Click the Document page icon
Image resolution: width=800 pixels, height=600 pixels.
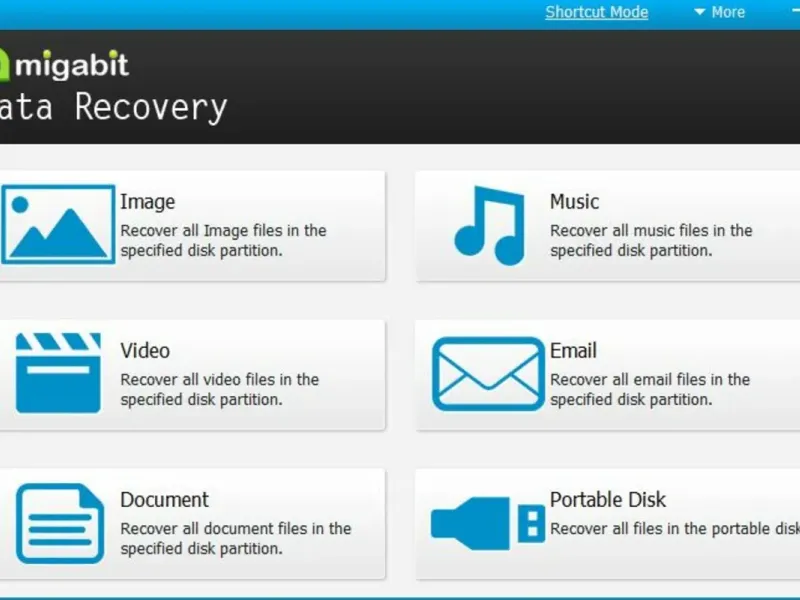(60, 523)
